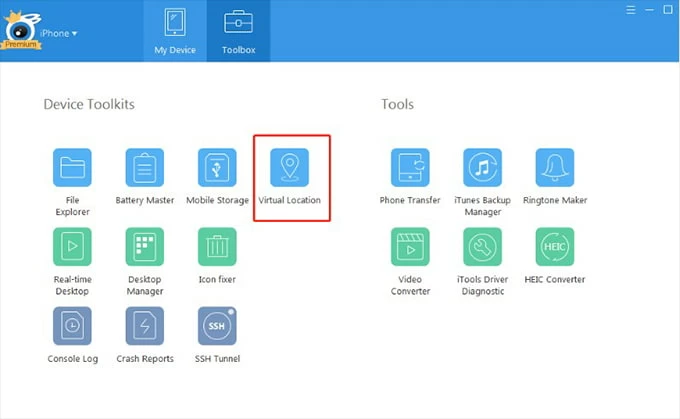Select the Virtual Location tool
The image size is (680, 419).
click(290, 168)
